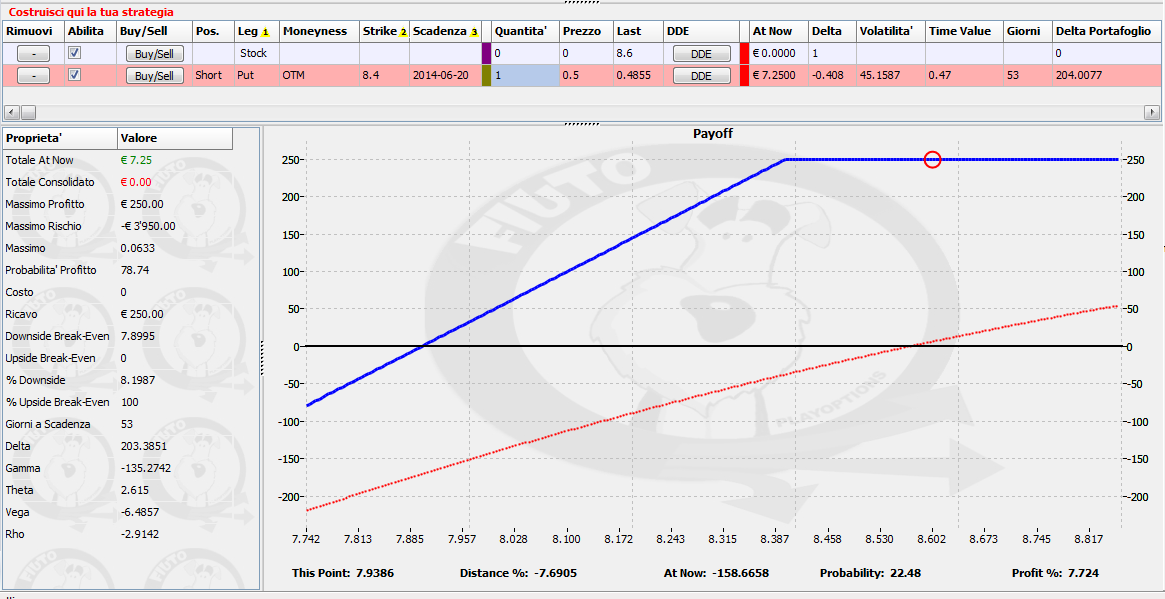Click the left arrow of horizontal scrollbar
Viewport: 1165px width, 599px height.
(11, 112)
